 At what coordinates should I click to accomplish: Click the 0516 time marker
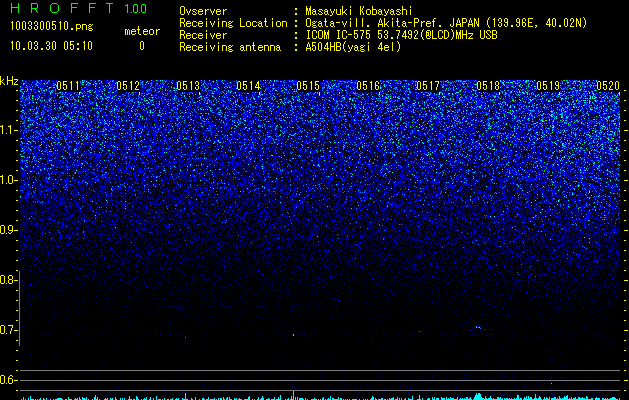[368, 86]
